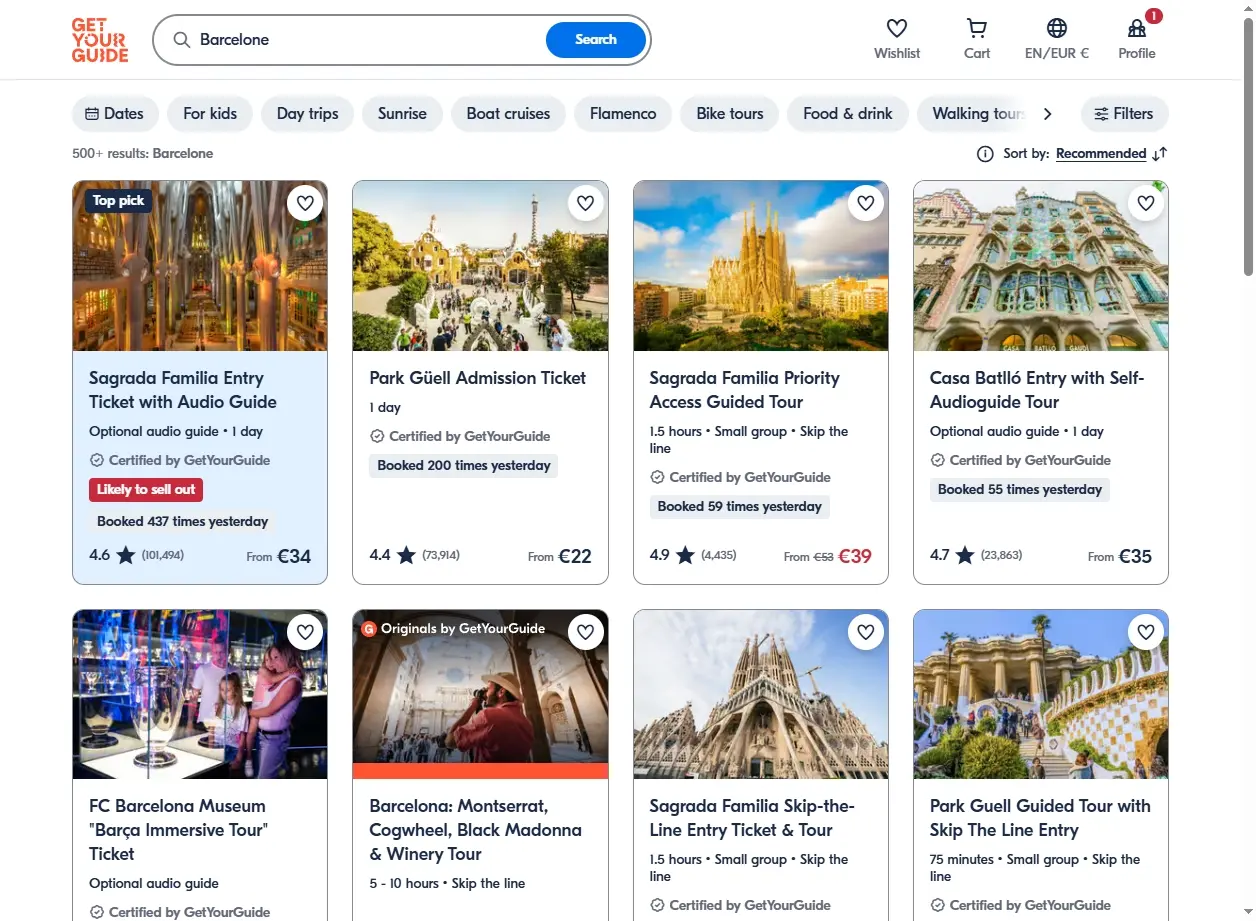This screenshot has height=921, width=1256.
Task: Toggle the sort order arrows icon
Action: click(x=1160, y=154)
